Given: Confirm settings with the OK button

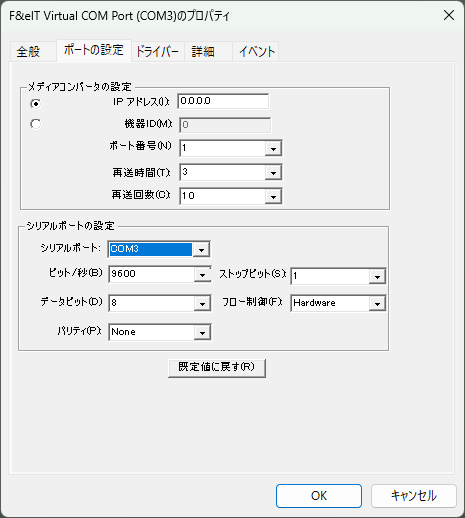Looking at the screenshot, I should pyautogui.click(x=319, y=496).
